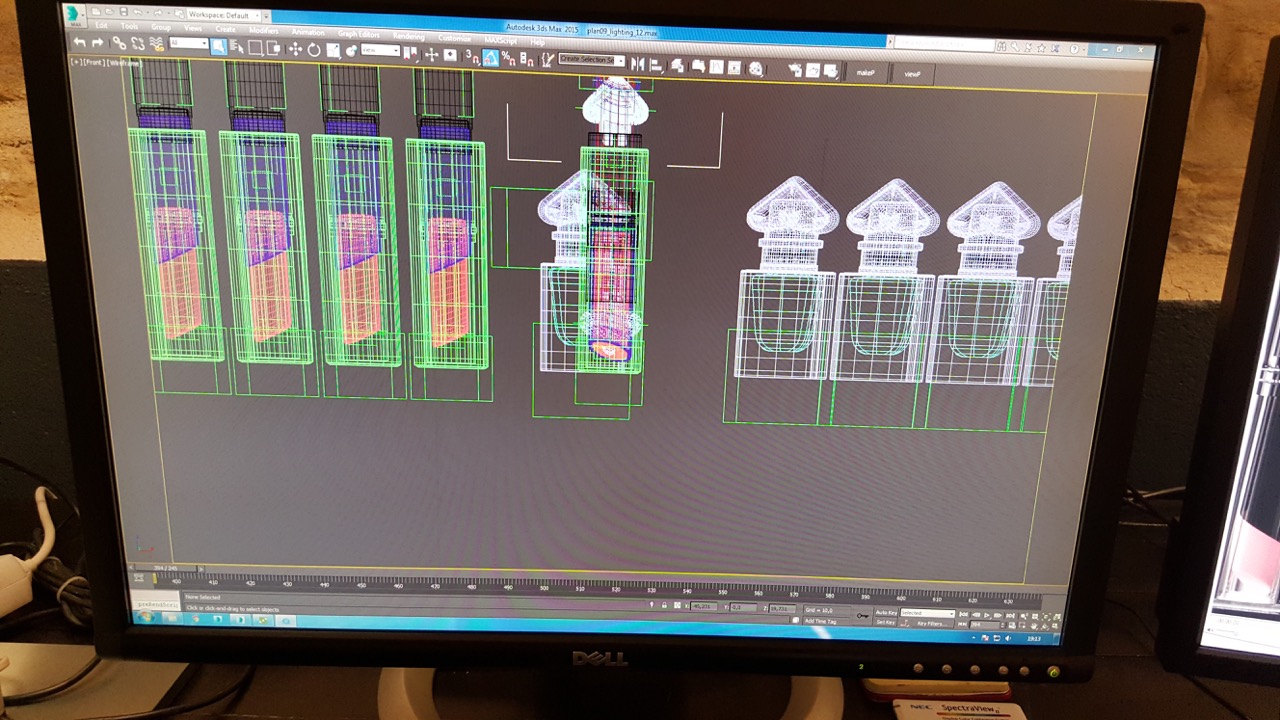Click the Mirror tool icon
Screen dimensions: 1280x720
pyautogui.click(x=637, y=64)
